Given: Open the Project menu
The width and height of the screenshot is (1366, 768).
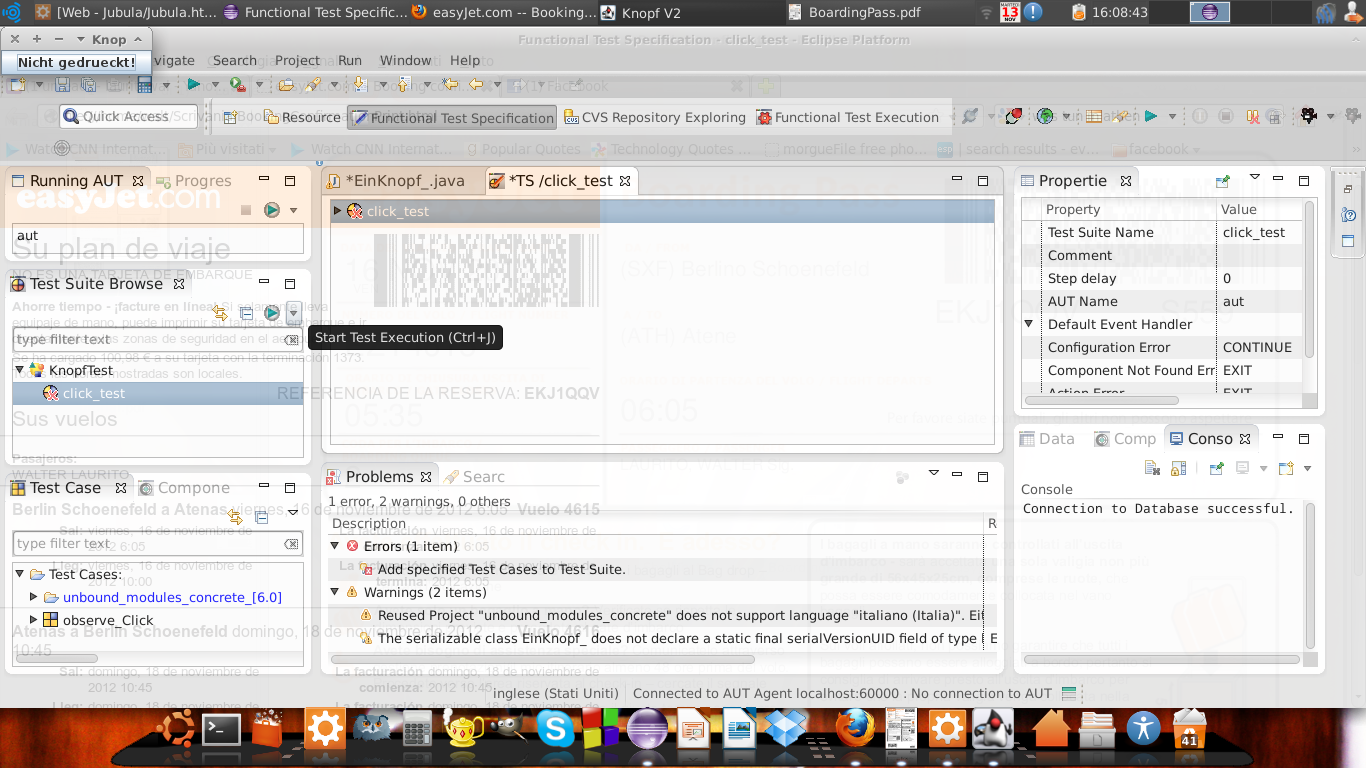Looking at the screenshot, I should click(297, 60).
